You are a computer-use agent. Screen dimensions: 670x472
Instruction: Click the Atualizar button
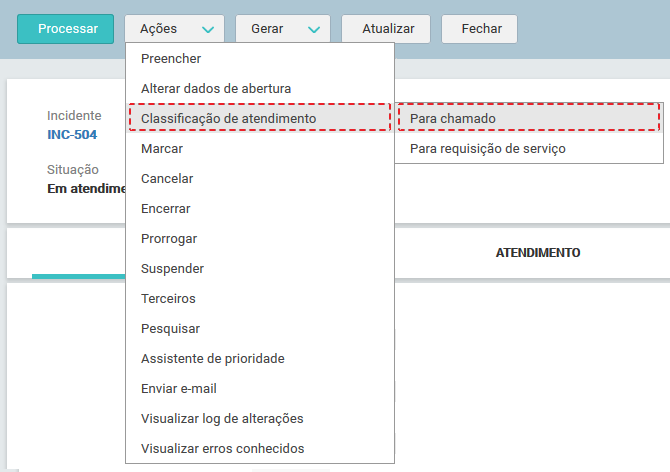click(386, 29)
